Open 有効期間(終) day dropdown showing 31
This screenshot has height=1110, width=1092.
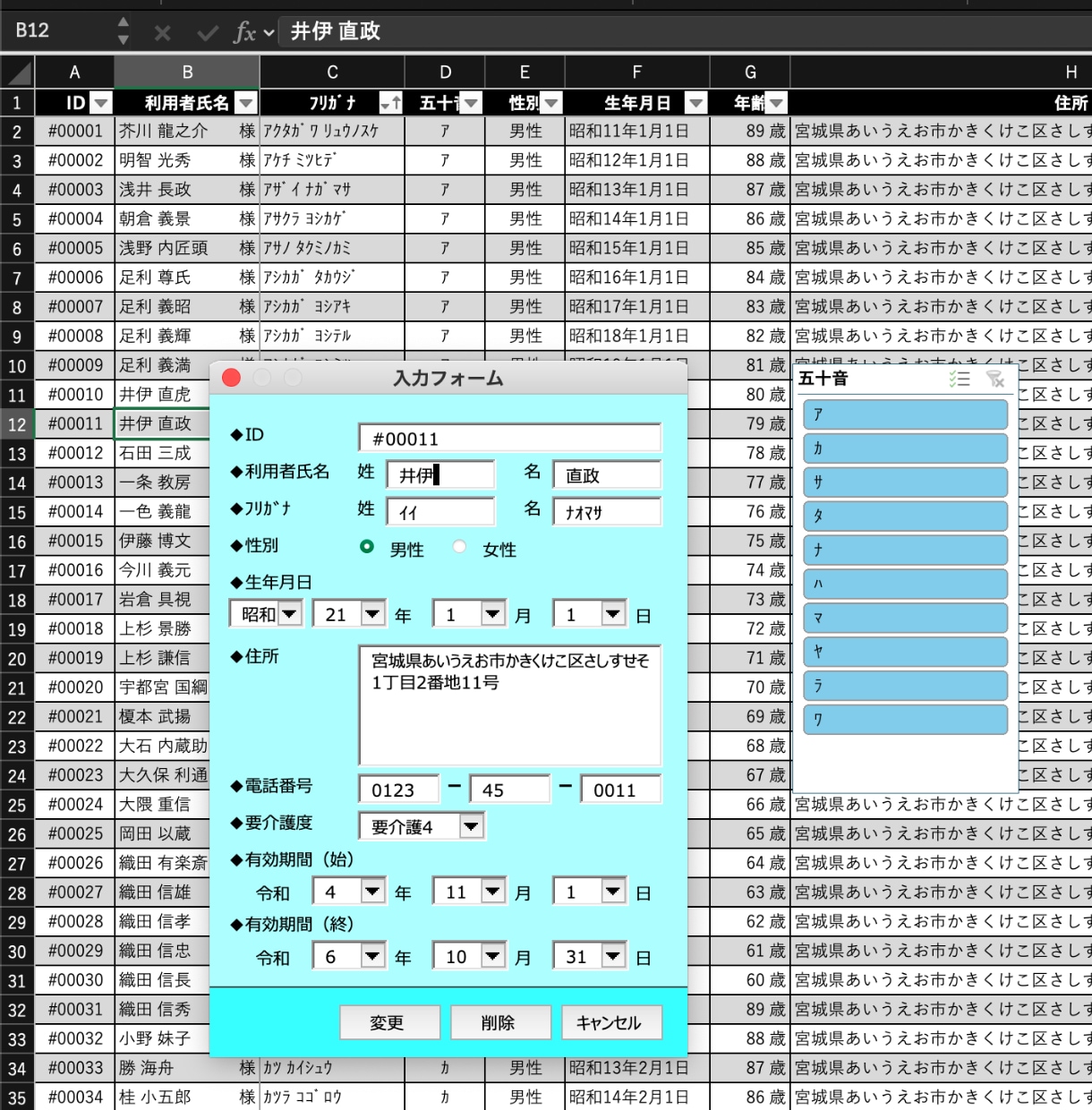(613, 956)
